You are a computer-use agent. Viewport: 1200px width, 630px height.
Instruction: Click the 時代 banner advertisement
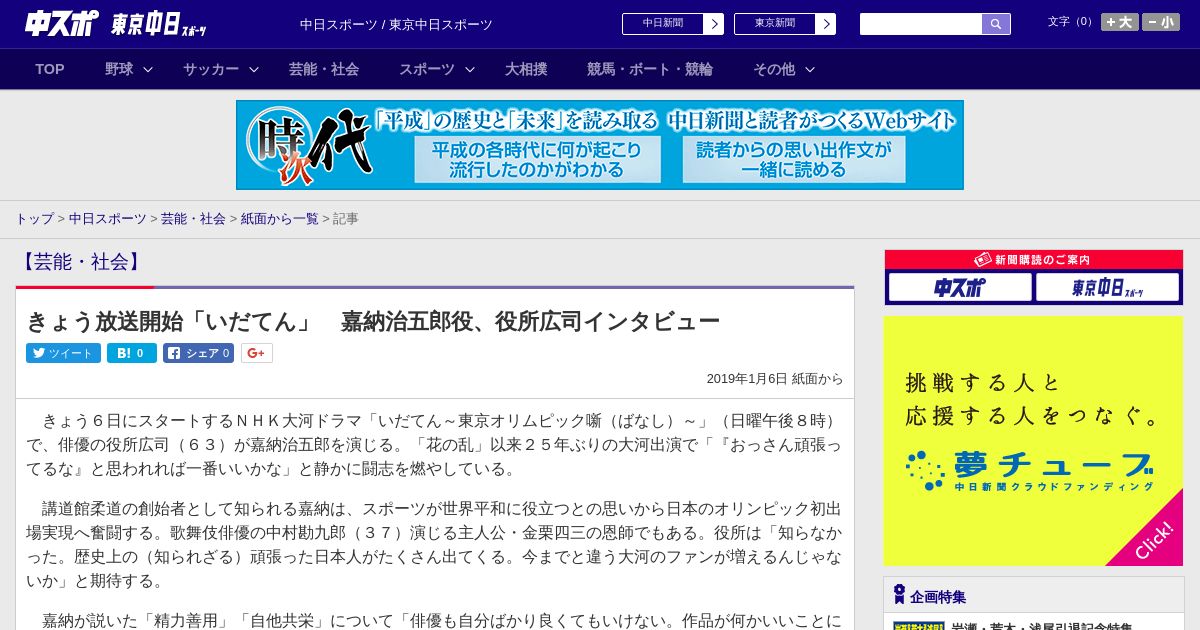[600, 145]
